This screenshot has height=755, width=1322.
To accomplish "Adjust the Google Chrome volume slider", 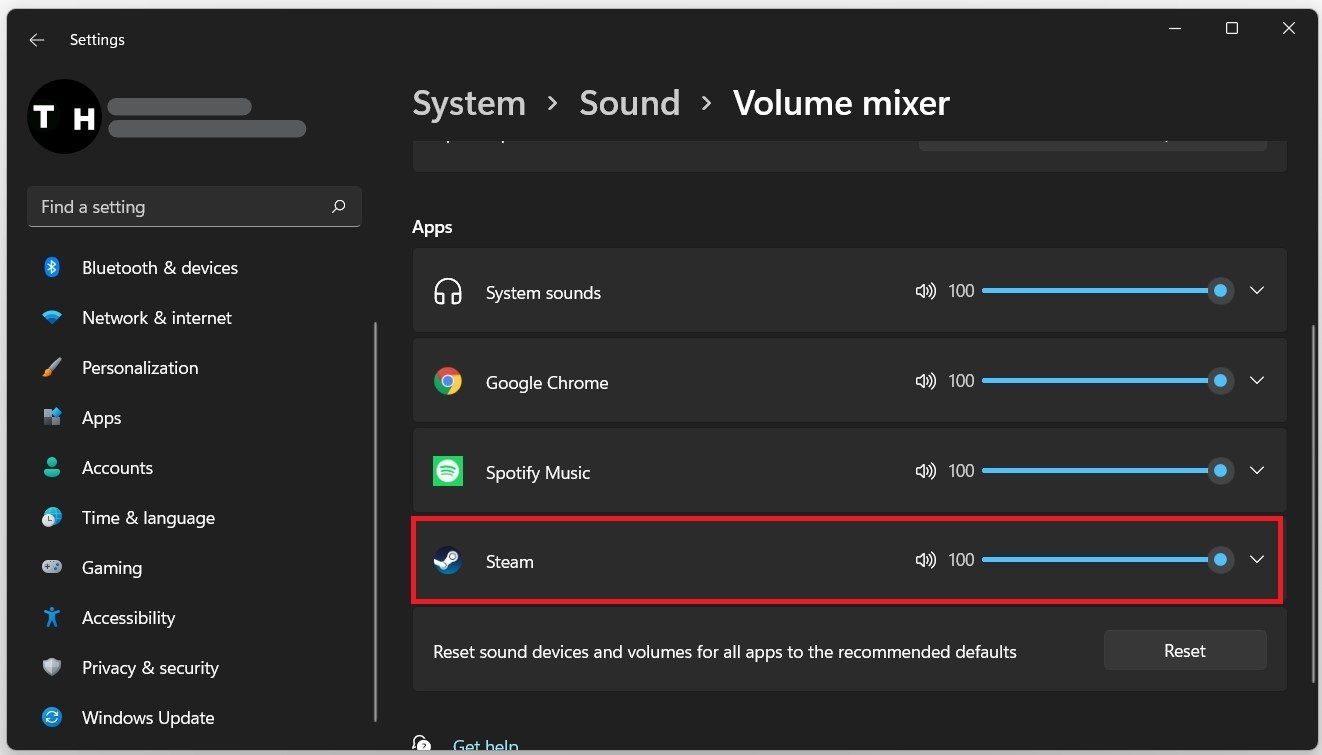I will coord(1100,381).
